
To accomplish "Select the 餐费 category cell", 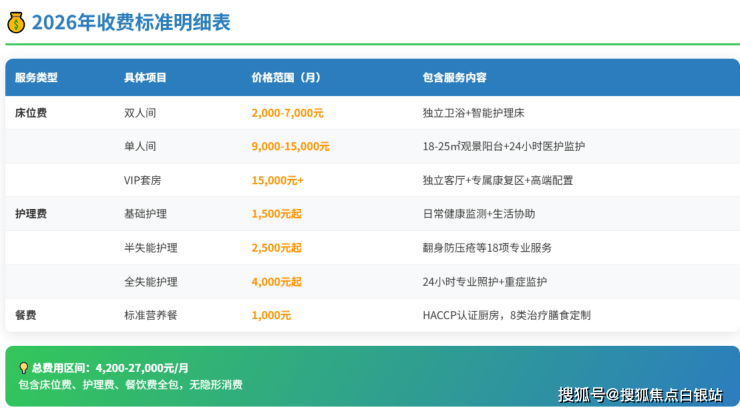I will 26,315.
